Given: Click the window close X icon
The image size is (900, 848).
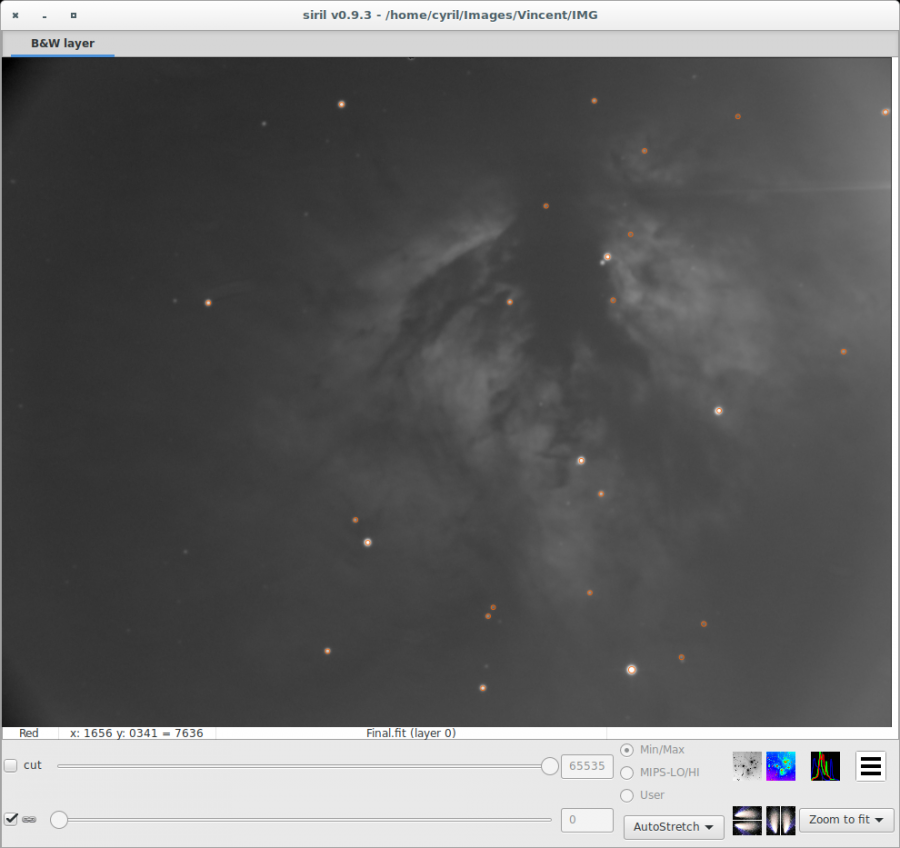Looking at the screenshot, I should [x=15, y=15].
